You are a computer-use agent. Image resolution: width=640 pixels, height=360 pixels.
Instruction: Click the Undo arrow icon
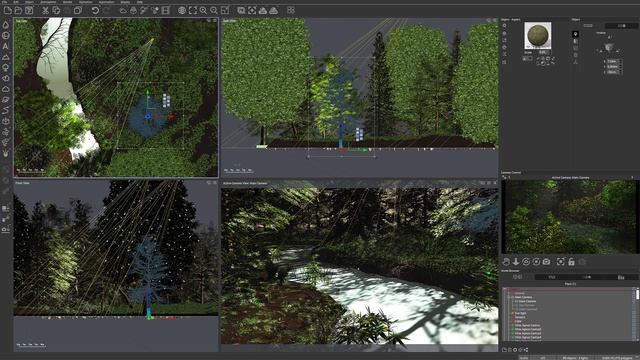(95, 11)
